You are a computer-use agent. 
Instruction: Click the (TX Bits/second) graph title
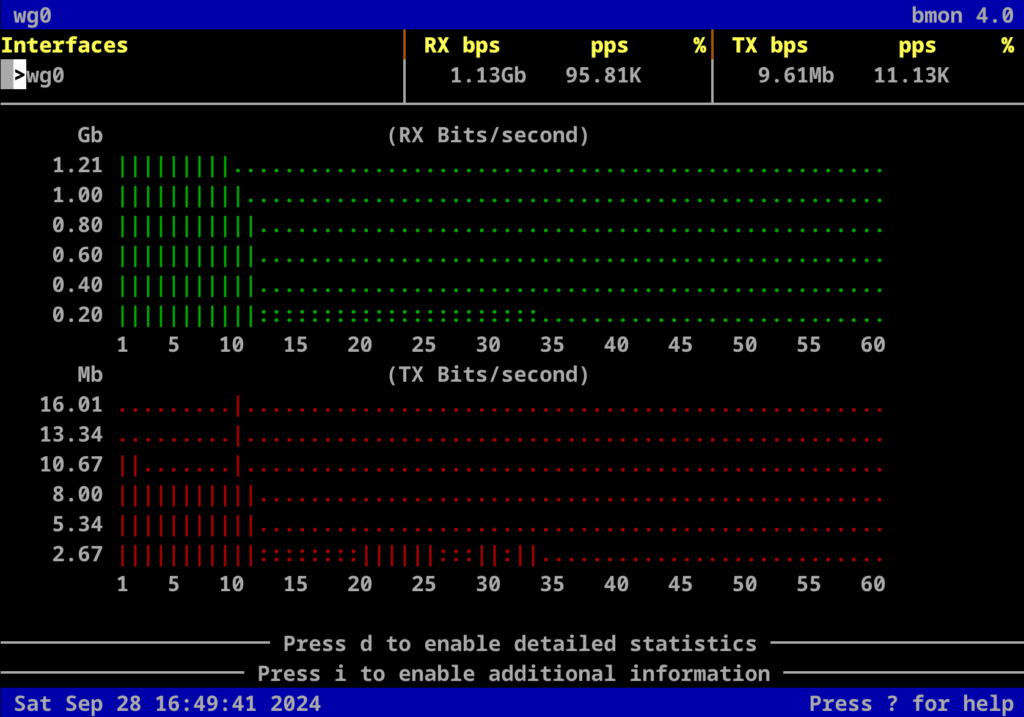[x=488, y=375]
